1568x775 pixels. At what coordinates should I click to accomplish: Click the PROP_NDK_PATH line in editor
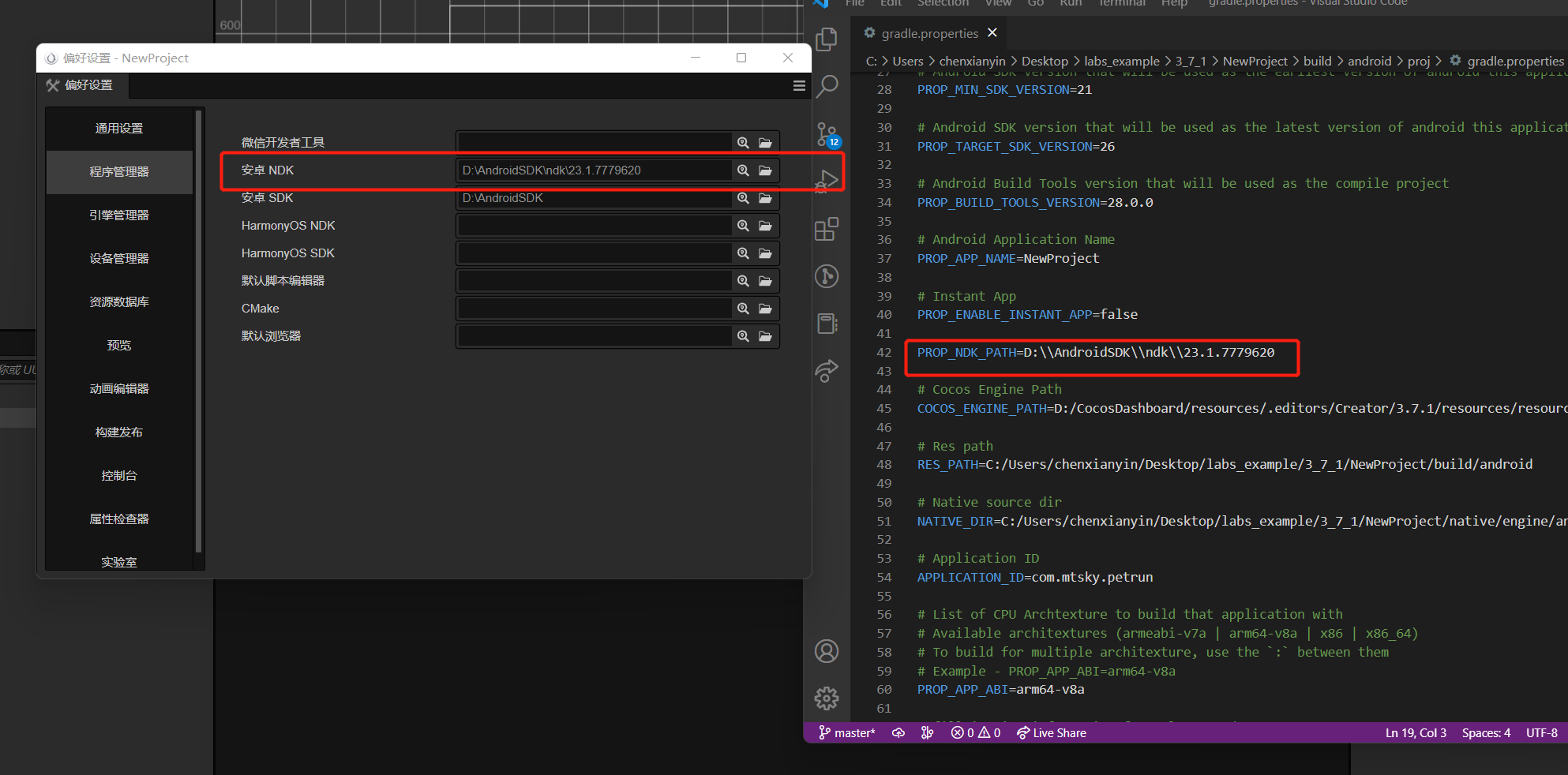coord(1096,353)
